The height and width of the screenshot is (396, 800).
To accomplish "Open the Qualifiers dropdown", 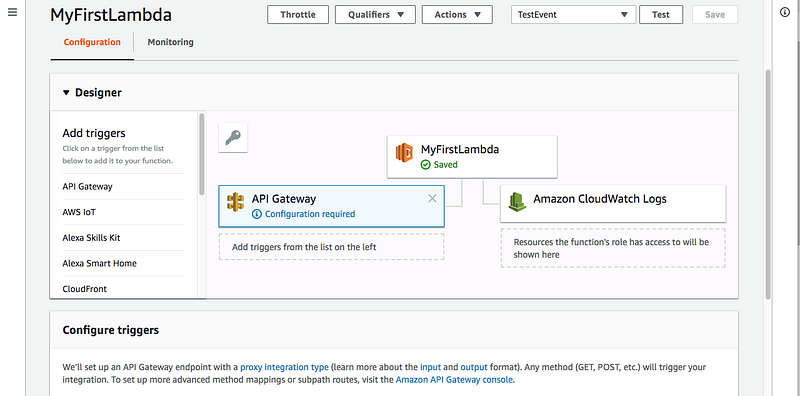I will click(376, 15).
